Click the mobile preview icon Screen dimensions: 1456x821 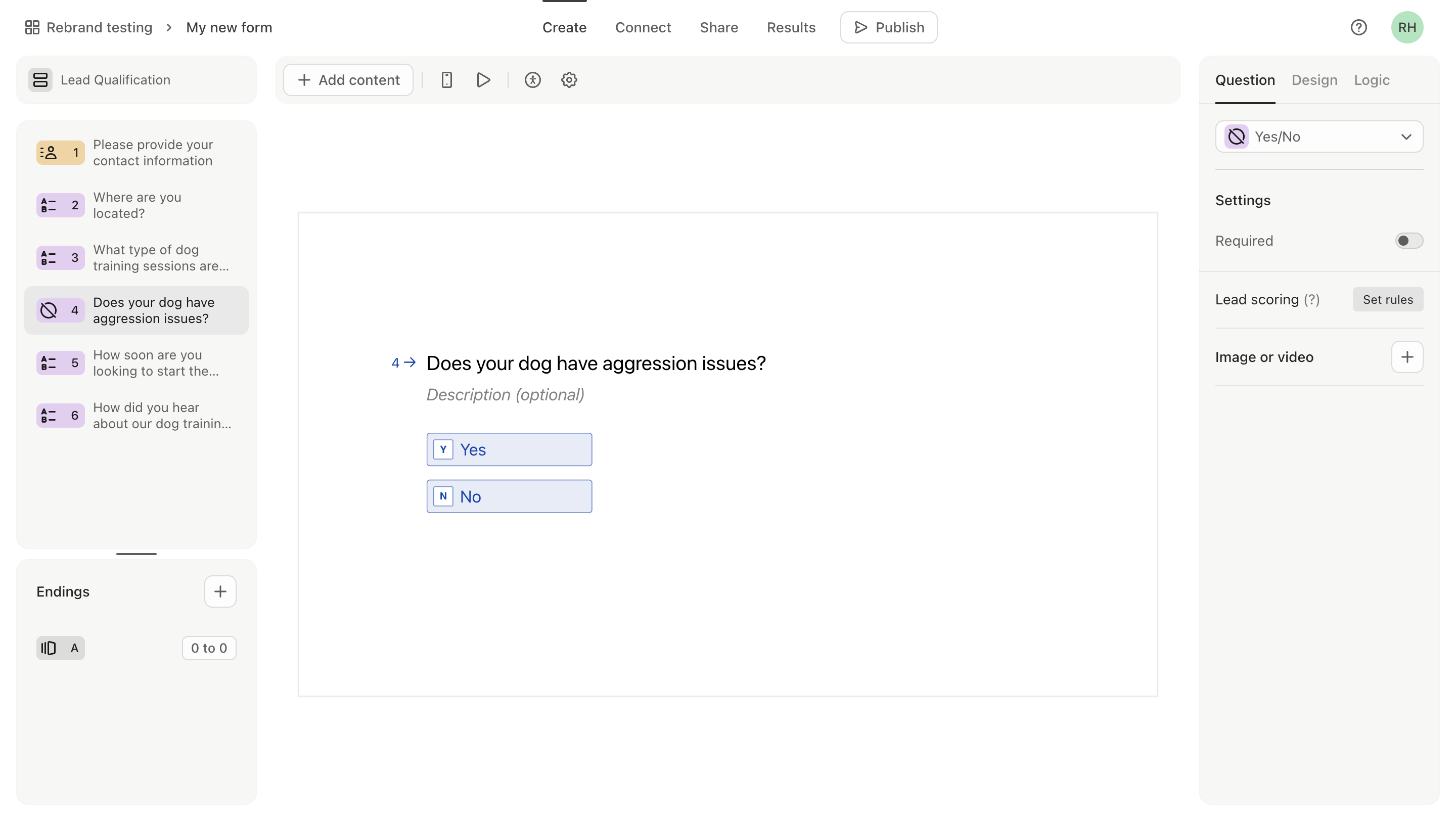446,79
